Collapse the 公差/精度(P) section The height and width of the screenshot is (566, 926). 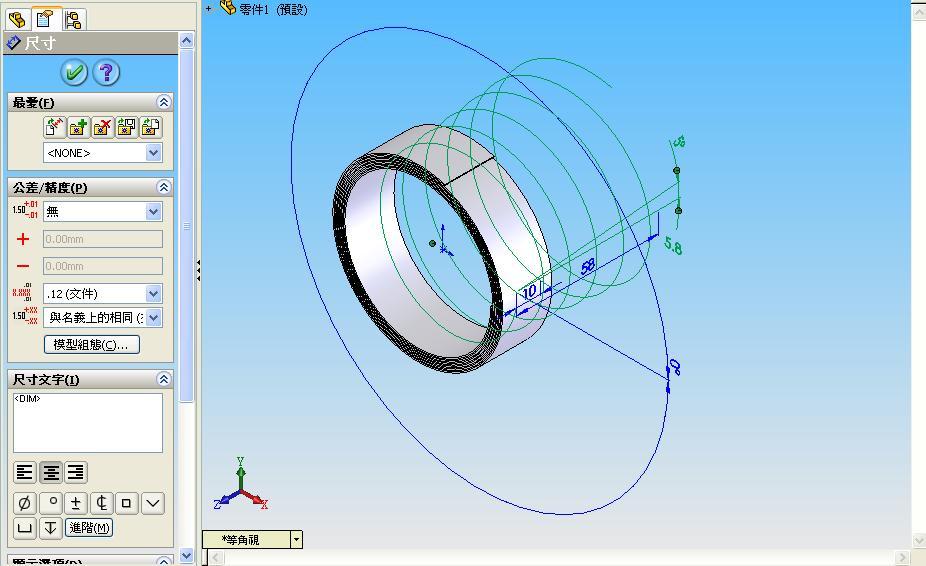(x=164, y=187)
